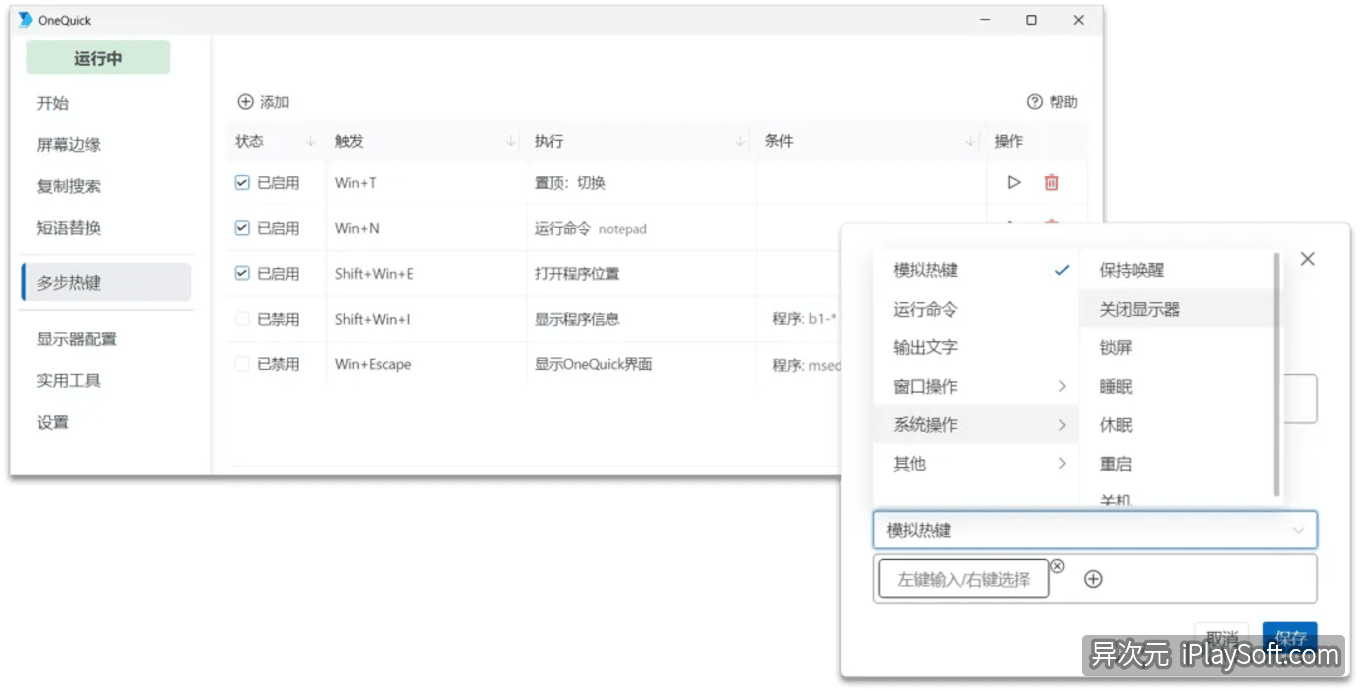Click the sort icon on the 触发 column
1360x691 pixels.
(x=510, y=141)
